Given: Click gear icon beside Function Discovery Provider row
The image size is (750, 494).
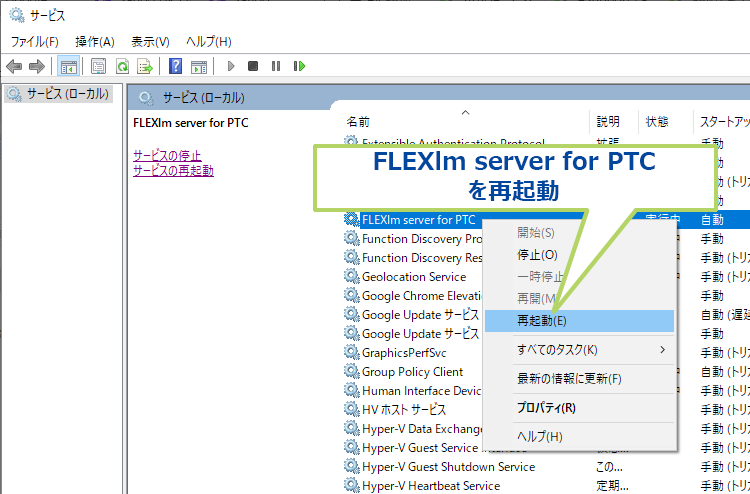Looking at the screenshot, I should 352,239.
